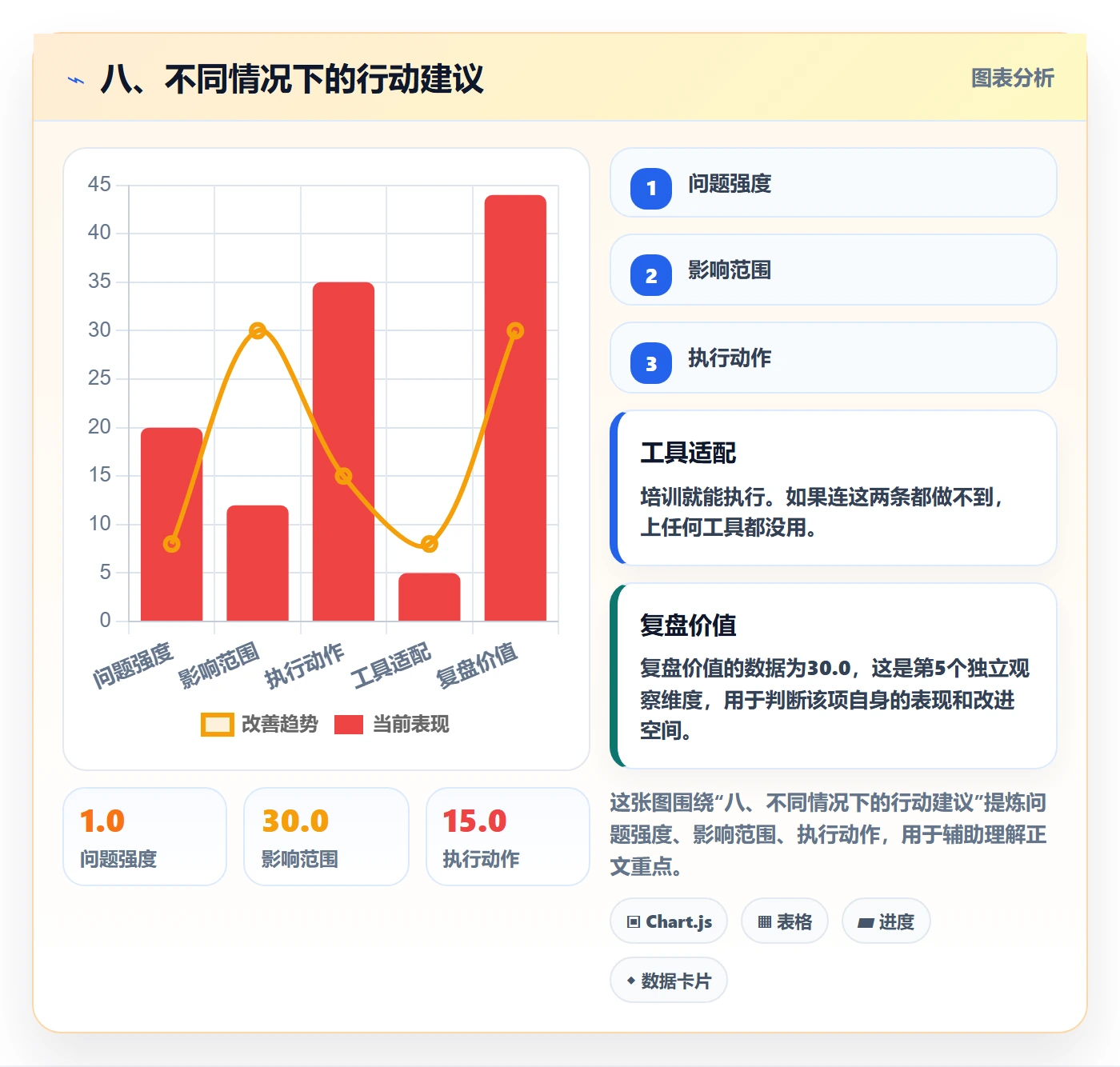Click the red bar for 影响范围
Viewport: 1120px width, 1067px height.
point(258,563)
